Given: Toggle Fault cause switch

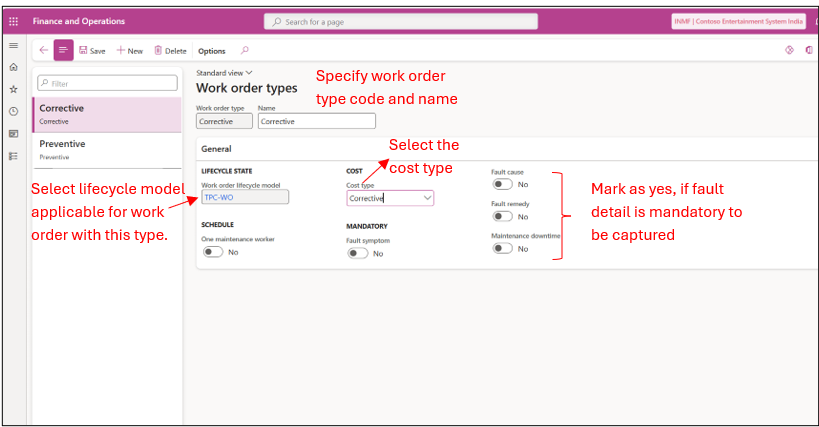Looking at the screenshot, I should [x=502, y=184].
